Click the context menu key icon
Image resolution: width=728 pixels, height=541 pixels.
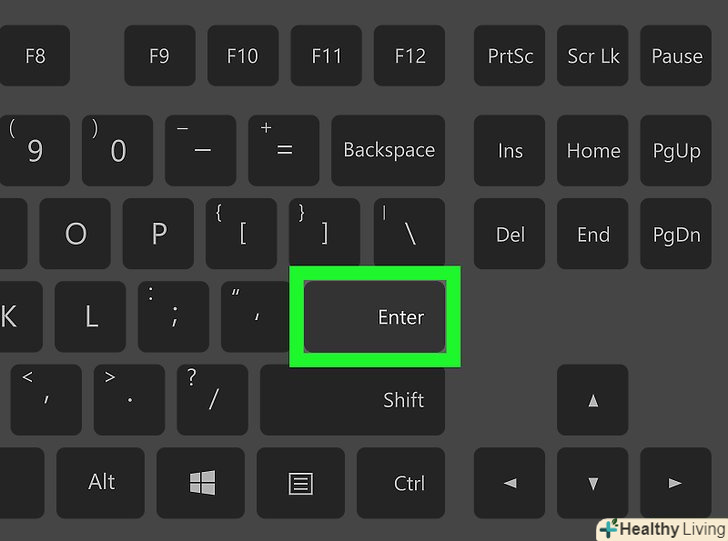click(300, 482)
